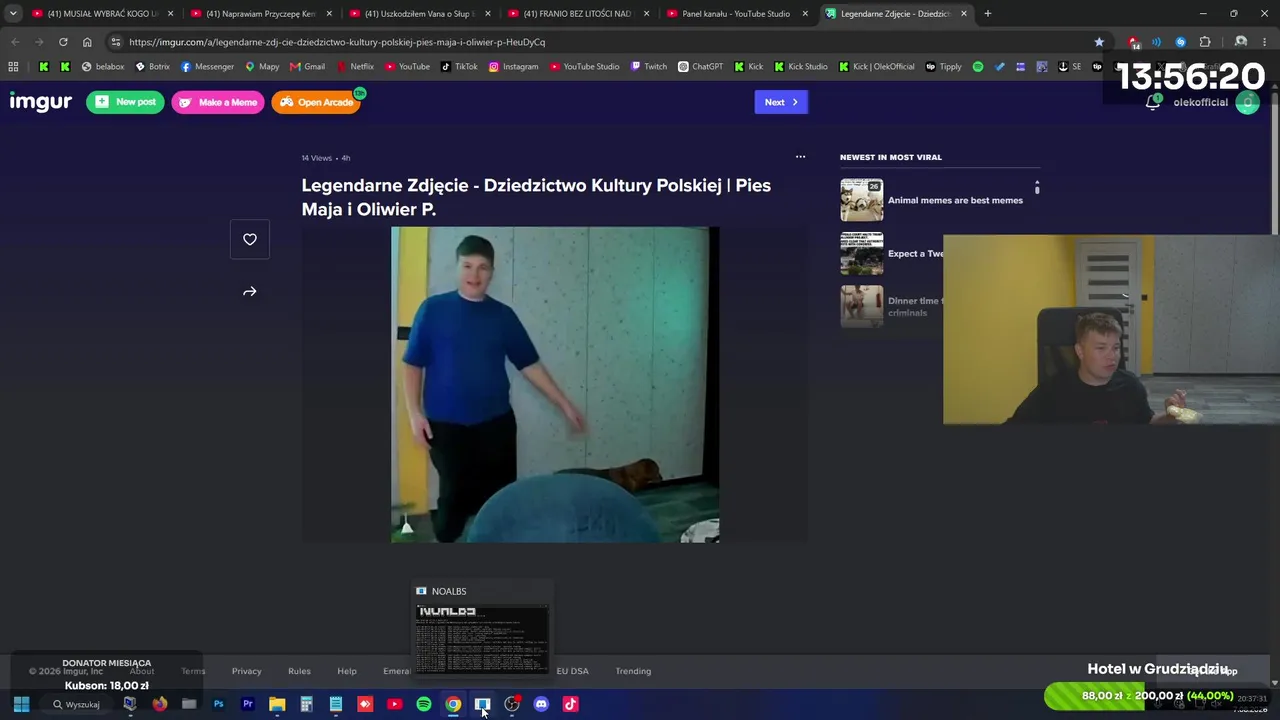The height and width of the screenshot is (720, 1280).
Task: Open OBS Studio from the taskbar
Action: tap(512, 704)
